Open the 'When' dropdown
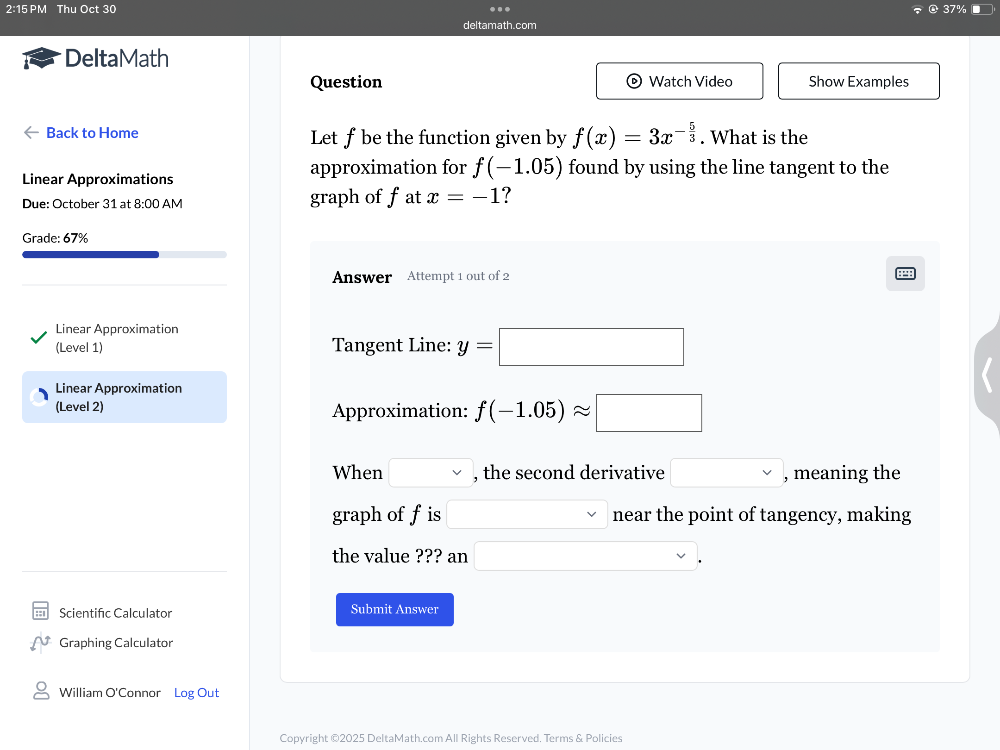1000x750 pixels. (430, 472)
